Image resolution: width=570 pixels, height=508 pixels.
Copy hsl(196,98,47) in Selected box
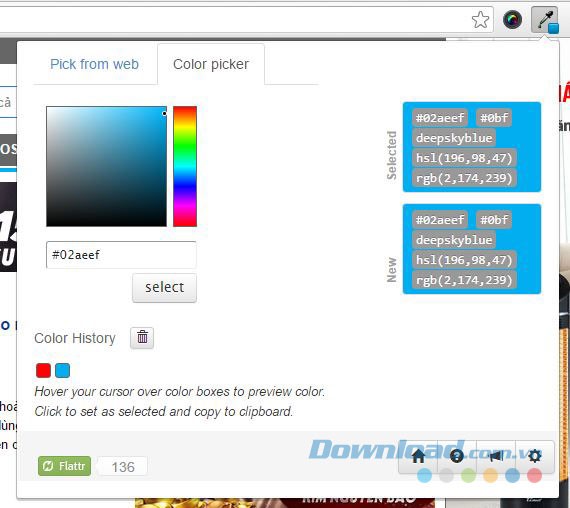point(464,158)
